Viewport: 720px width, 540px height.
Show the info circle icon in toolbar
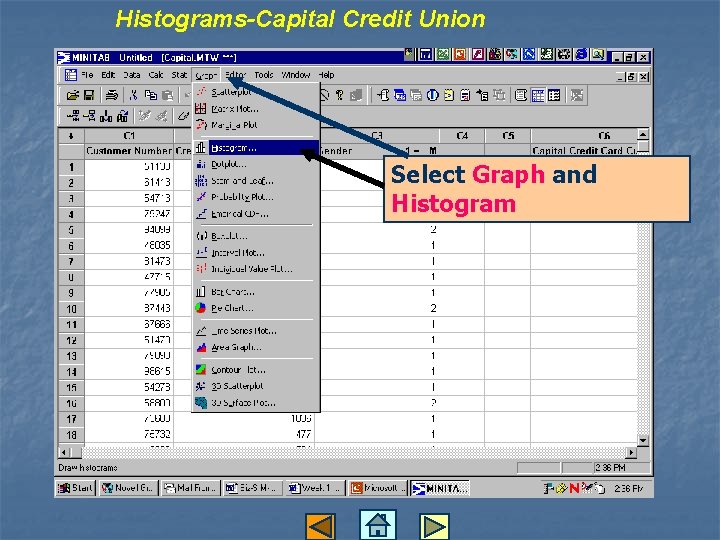pos(432,96)
